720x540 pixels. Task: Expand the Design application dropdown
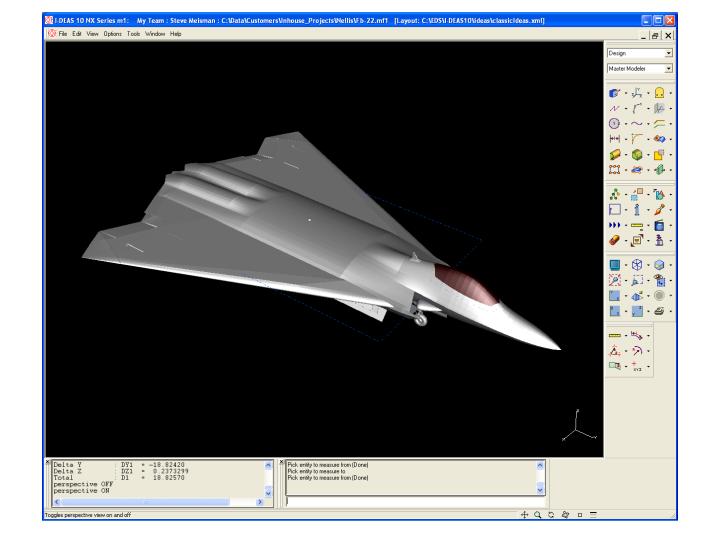[669, 53]
